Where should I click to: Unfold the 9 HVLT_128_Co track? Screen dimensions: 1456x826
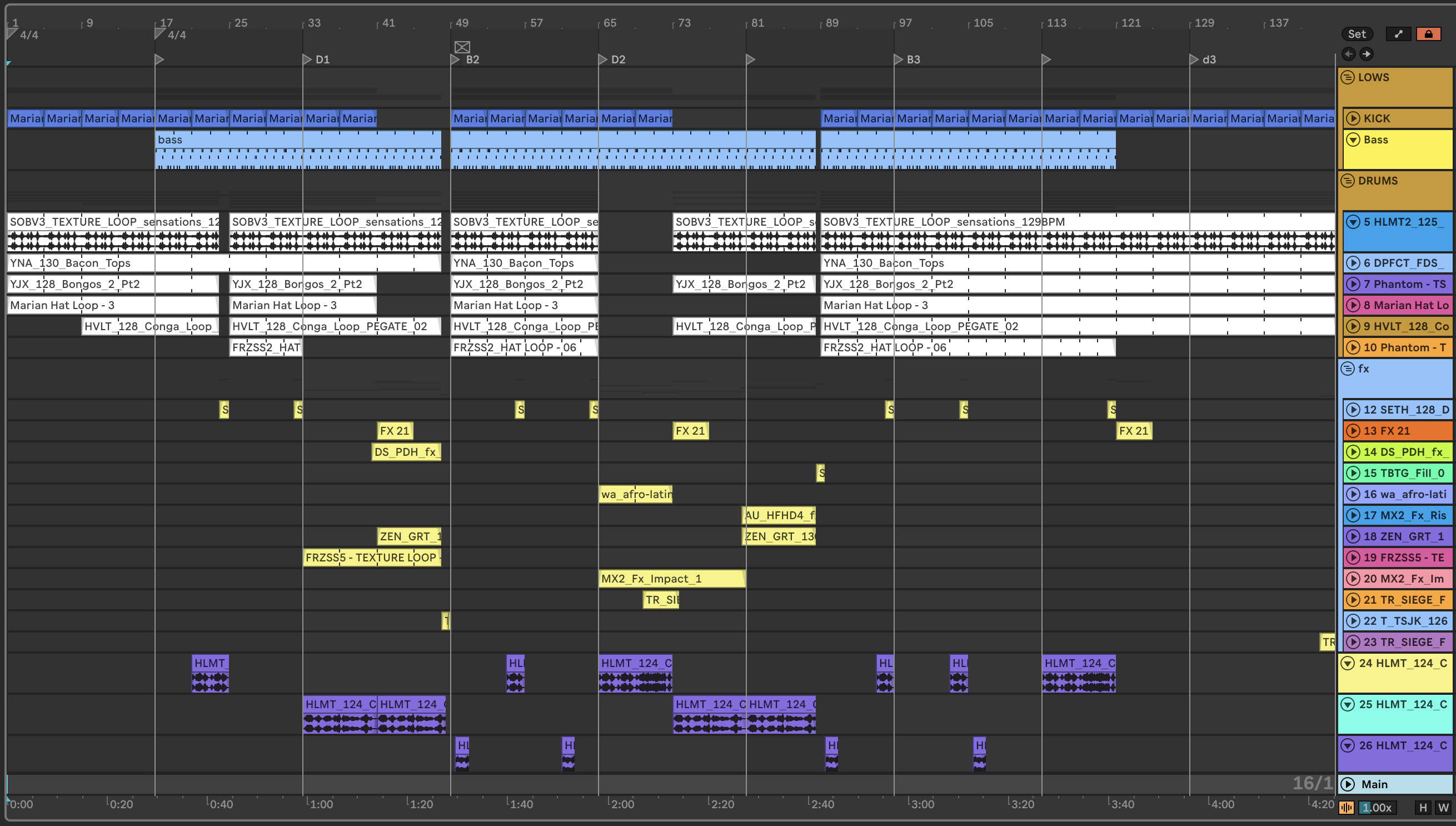point(1353,326)
